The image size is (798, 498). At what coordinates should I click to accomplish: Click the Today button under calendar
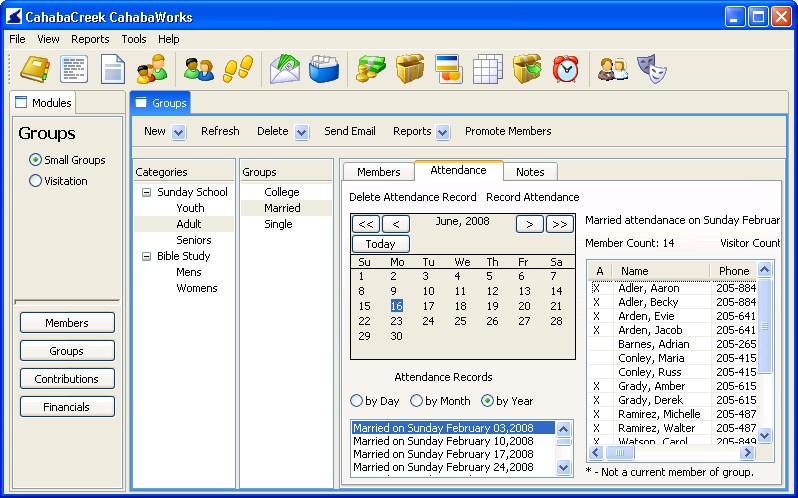(380, 244)
